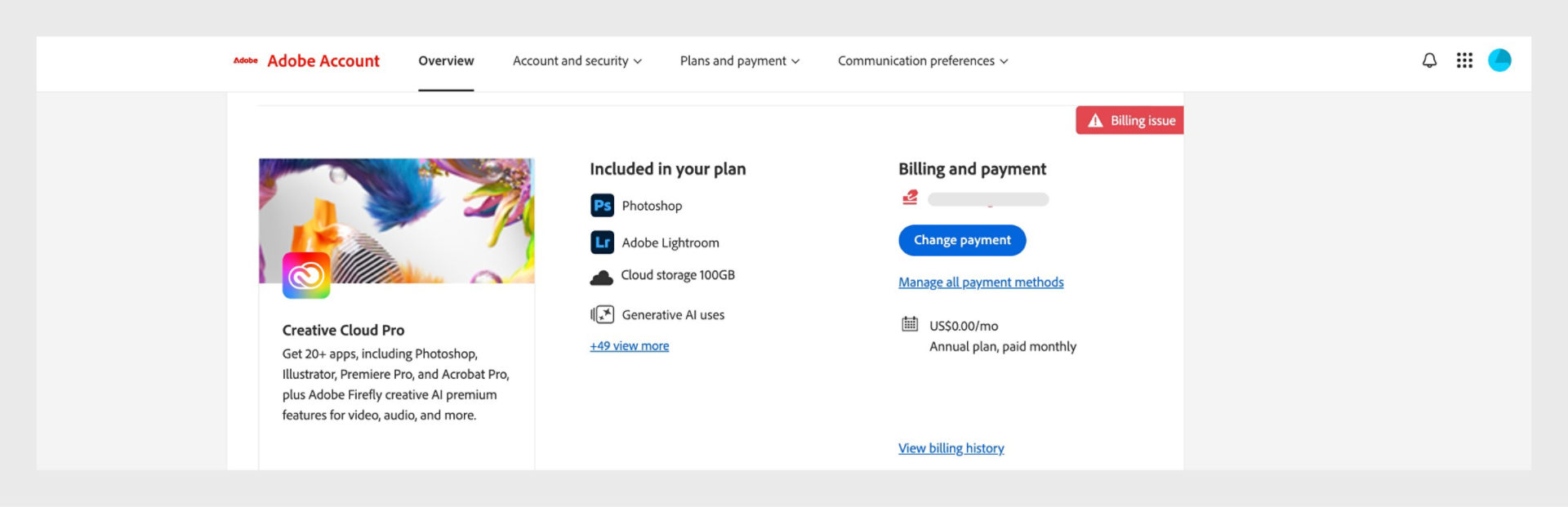Open the profile avatar menu
Image resolution: width=1568 pixels, height=507 pixels.
coord(1499,60)
